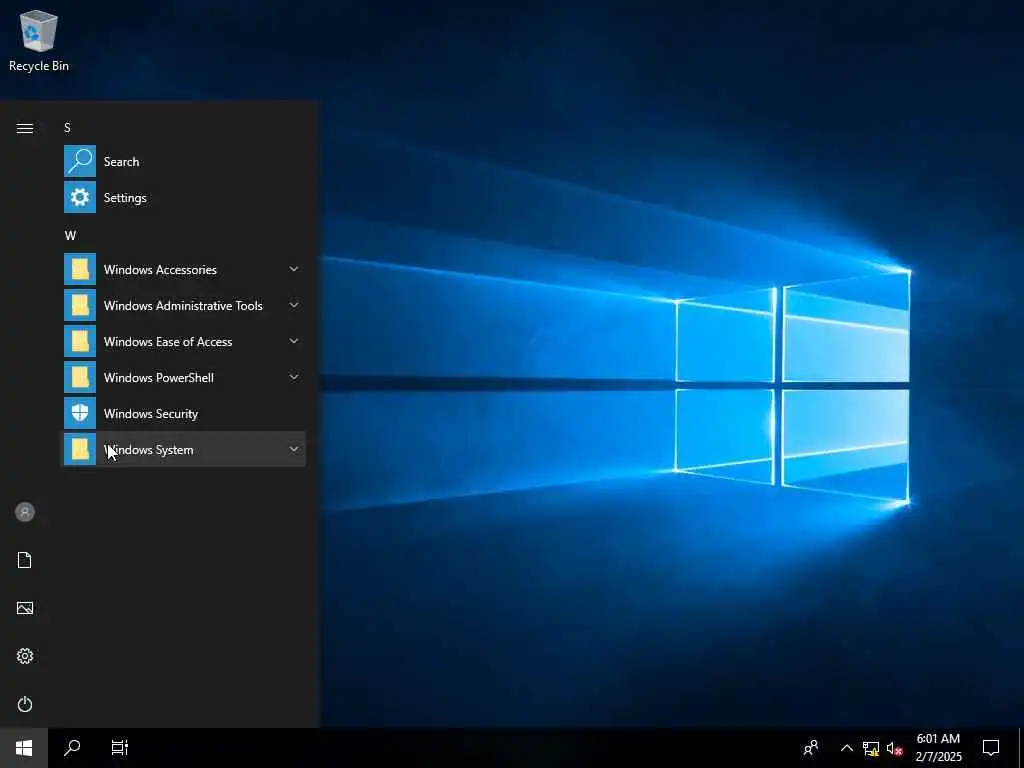Click the Windows PowerShell folder icon
1024x768 pixels.
coord(80,377)
